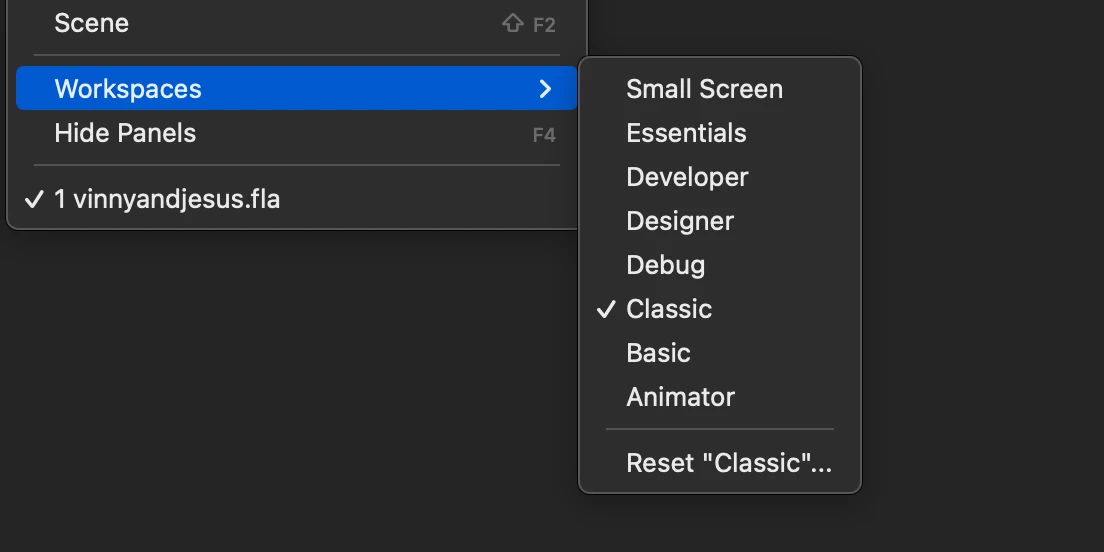Expand the Workspaces submenu chevron arrow
Screen dimensions: 1104x552
pos(545,89)
